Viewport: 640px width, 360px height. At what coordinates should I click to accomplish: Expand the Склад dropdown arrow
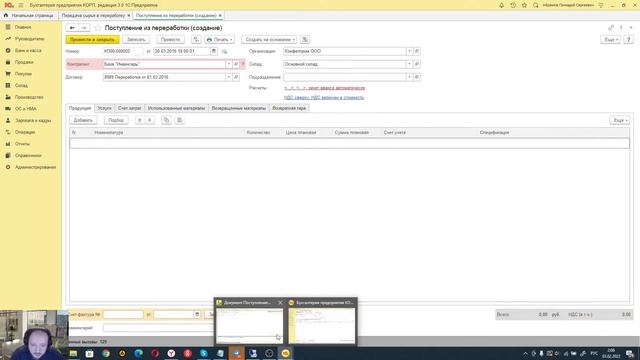tap(409, 64)
